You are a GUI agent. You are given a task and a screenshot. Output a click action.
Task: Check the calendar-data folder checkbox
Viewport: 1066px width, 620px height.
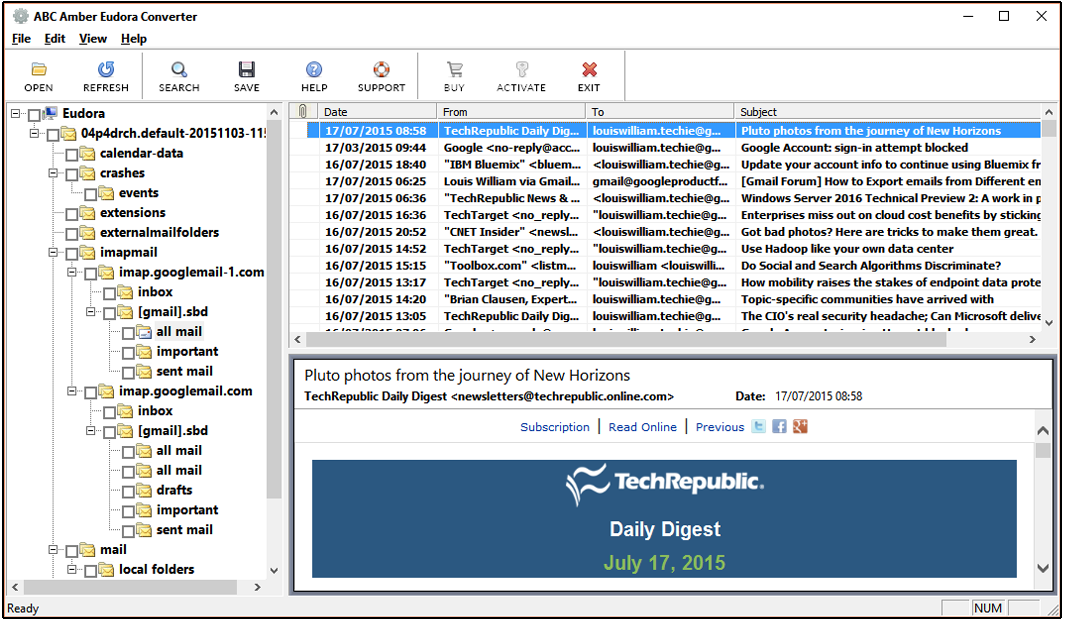[x=71, y=155]
